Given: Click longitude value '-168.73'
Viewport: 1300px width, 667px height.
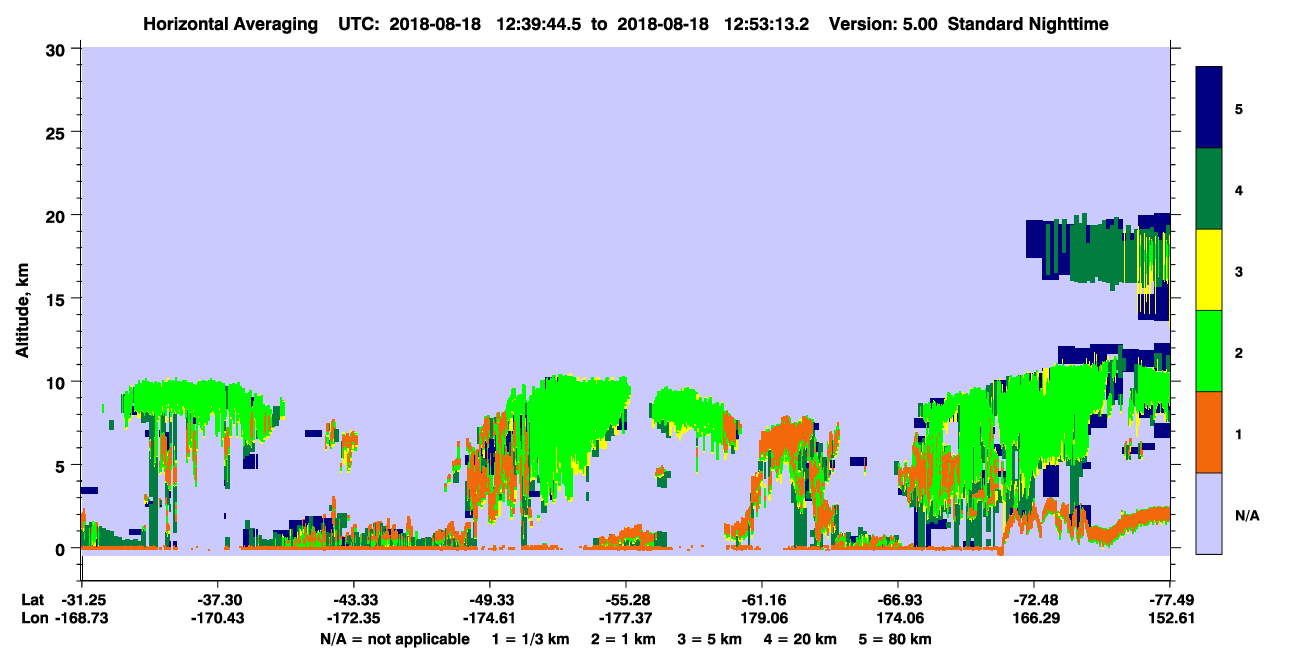Looking at the screenshot, I should 81,619.
